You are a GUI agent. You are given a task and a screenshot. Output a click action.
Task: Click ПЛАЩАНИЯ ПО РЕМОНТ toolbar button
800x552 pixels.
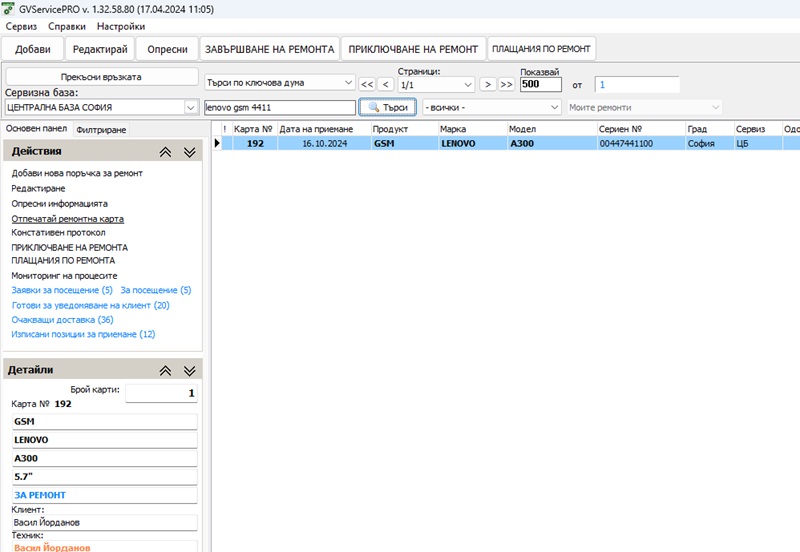pyautogui.click(x=541, y=49)
